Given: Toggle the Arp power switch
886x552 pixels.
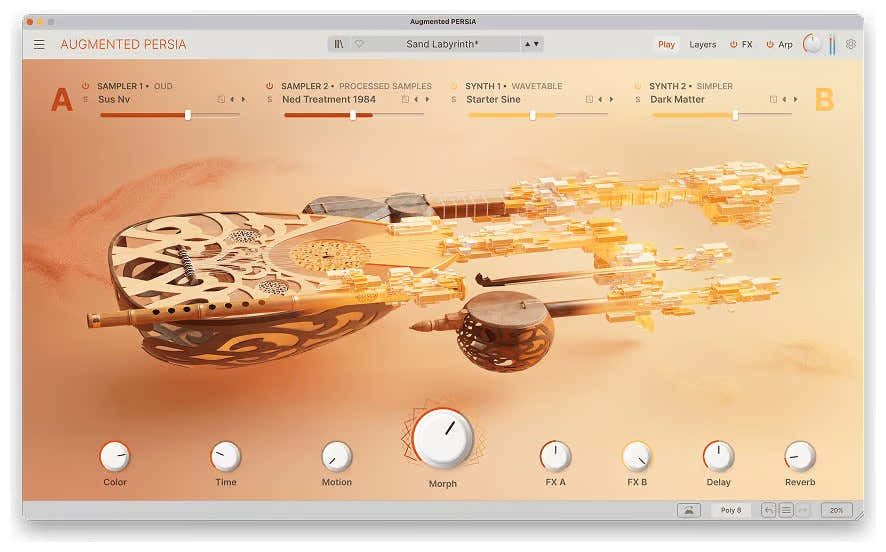Looking at the screenshot, I should point(770,44).
